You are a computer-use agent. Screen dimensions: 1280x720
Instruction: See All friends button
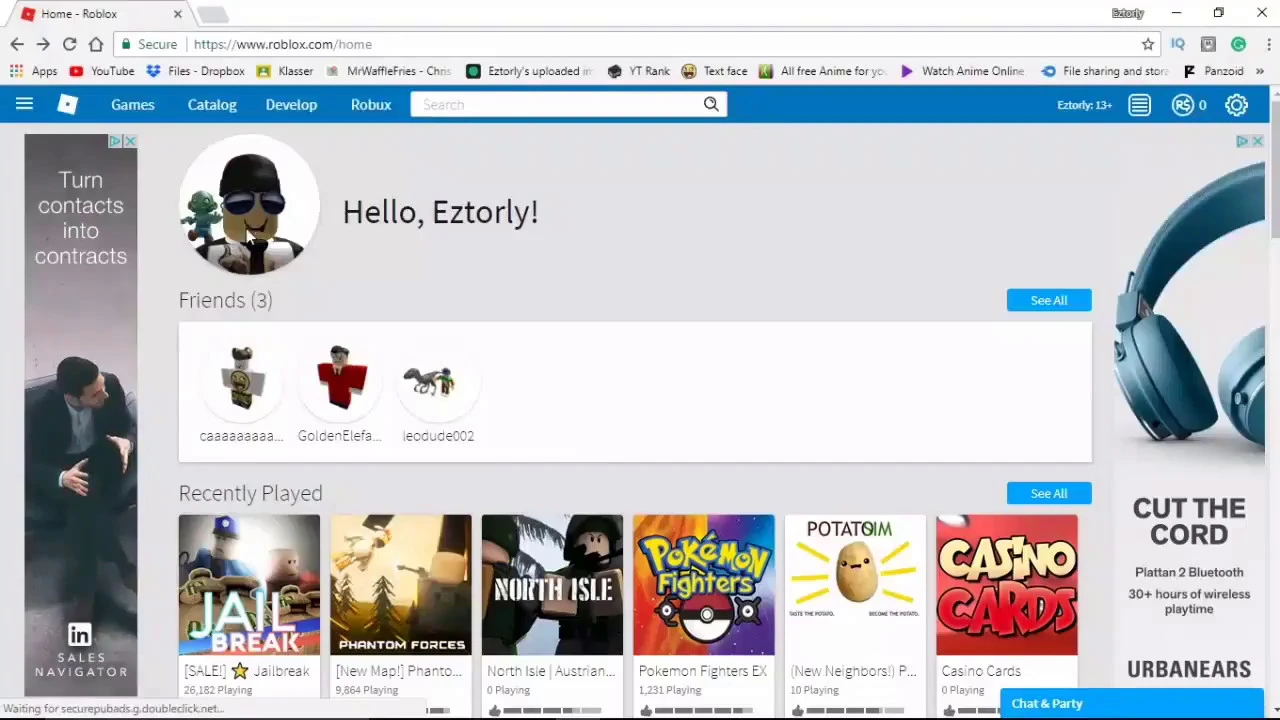coord(1049,300)
